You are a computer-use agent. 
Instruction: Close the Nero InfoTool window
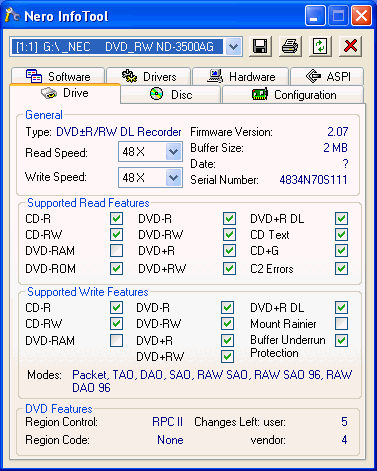(361, 16)
